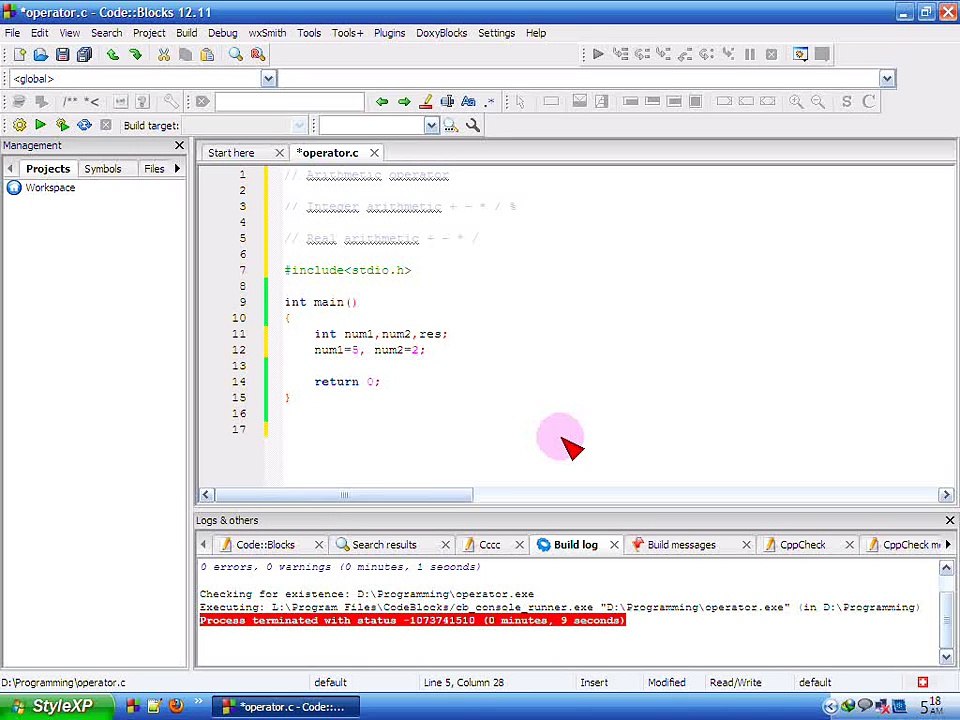Click the search magnifier beside the combo box
The height and width of the screenshot is (720, 960).
tap(451, 126)
